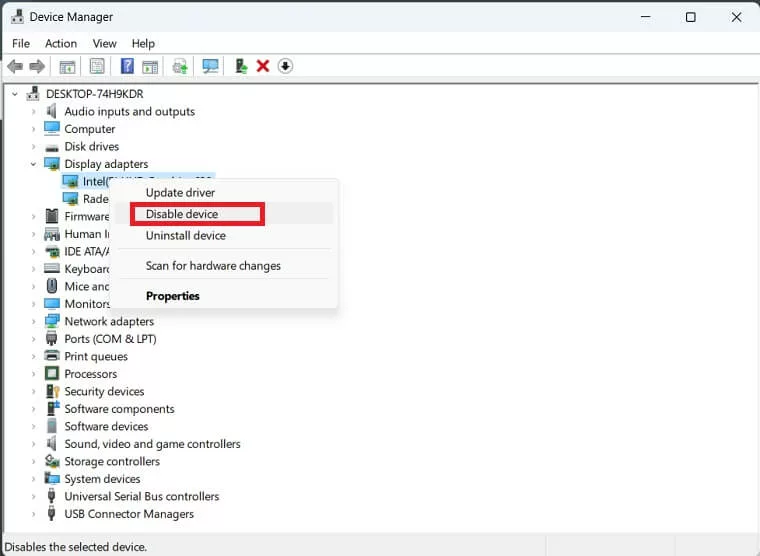The width and height of the screenshot is (760, 556).
Task: Click the printer Update driver toolbar icon
Action: 180,66
